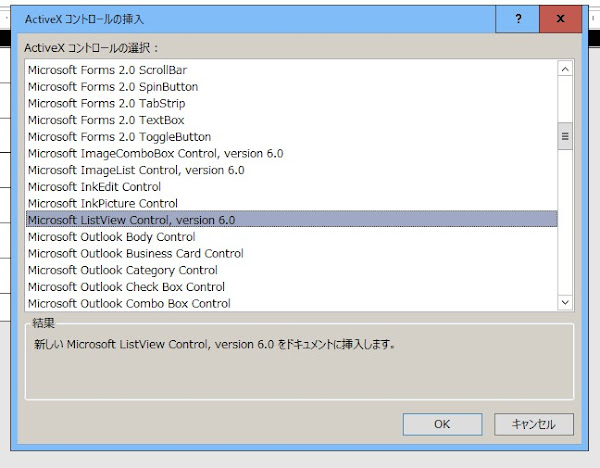This screenshot has height=468, width=600.
Task: Click the キャンセル button
Action: [x=534, y=424]
